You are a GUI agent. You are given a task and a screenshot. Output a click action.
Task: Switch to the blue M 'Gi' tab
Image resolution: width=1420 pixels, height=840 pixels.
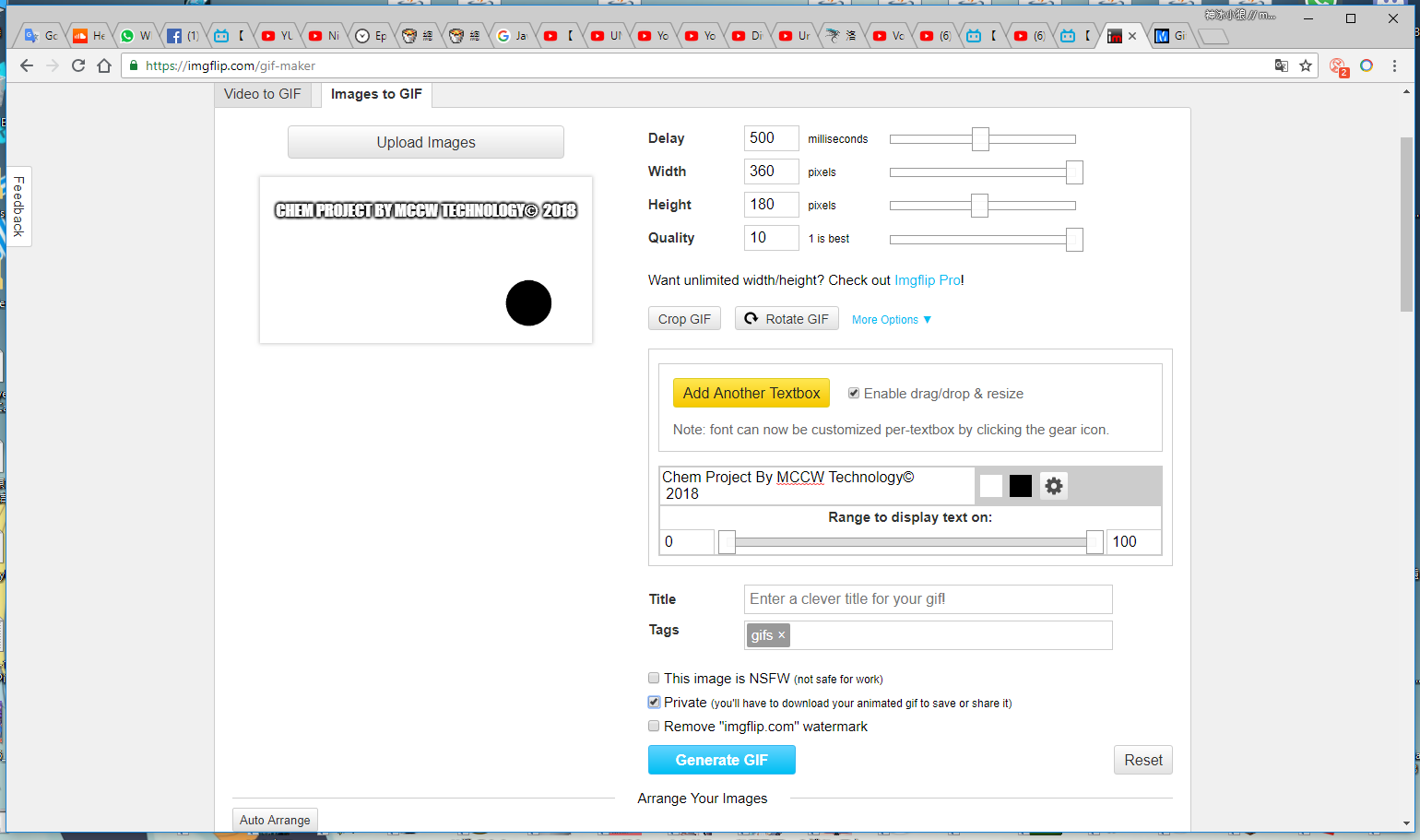click(1170, 36)
